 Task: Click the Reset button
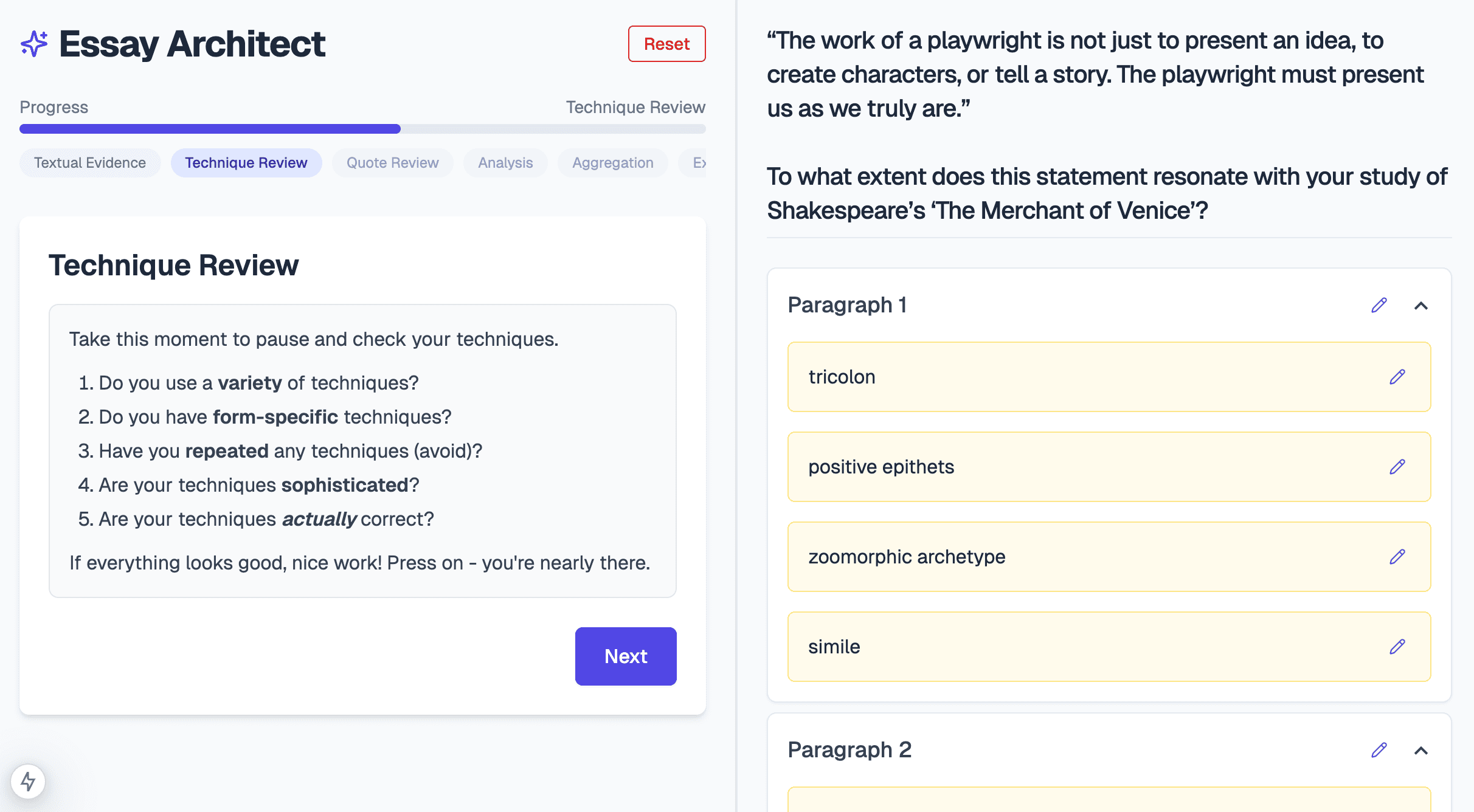(667, 44)
